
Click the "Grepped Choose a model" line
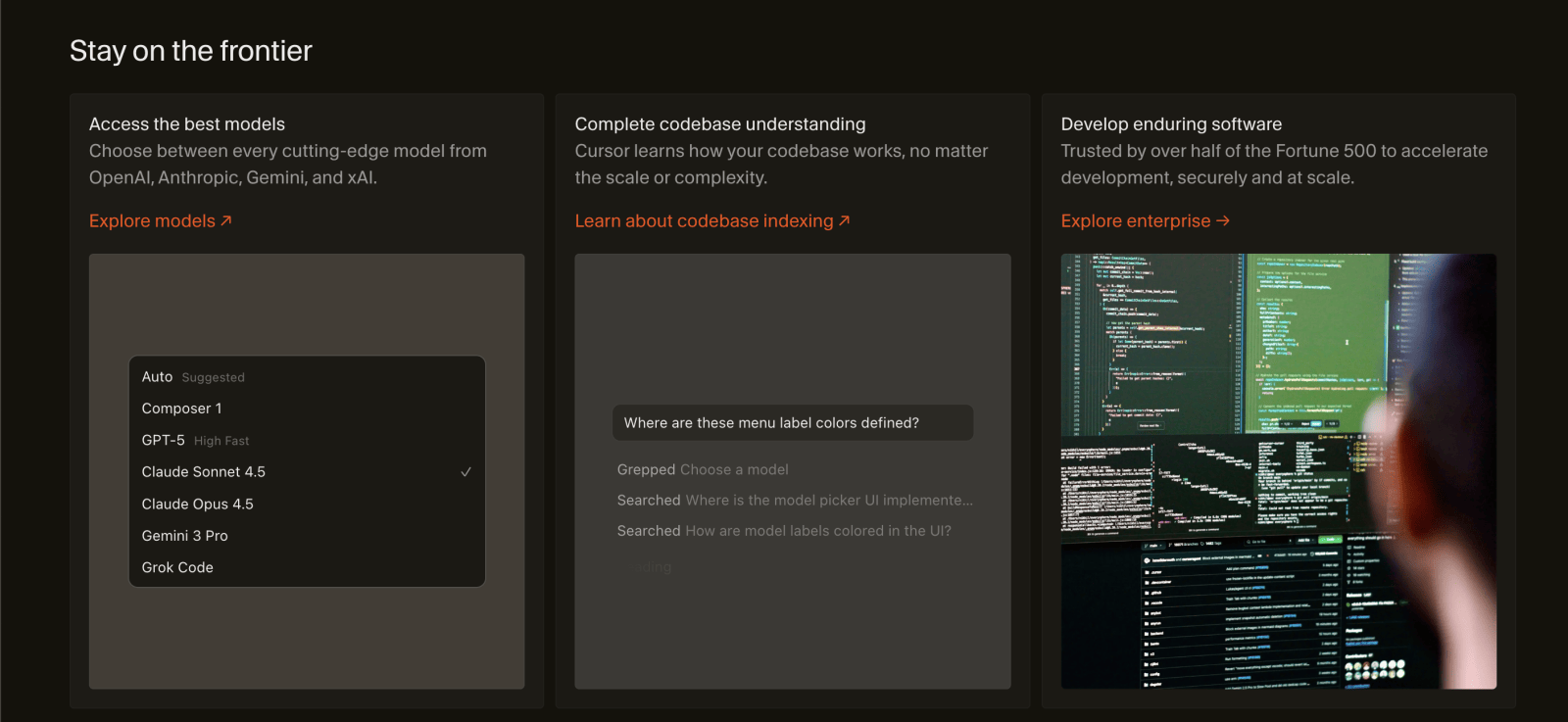[703, 470]
